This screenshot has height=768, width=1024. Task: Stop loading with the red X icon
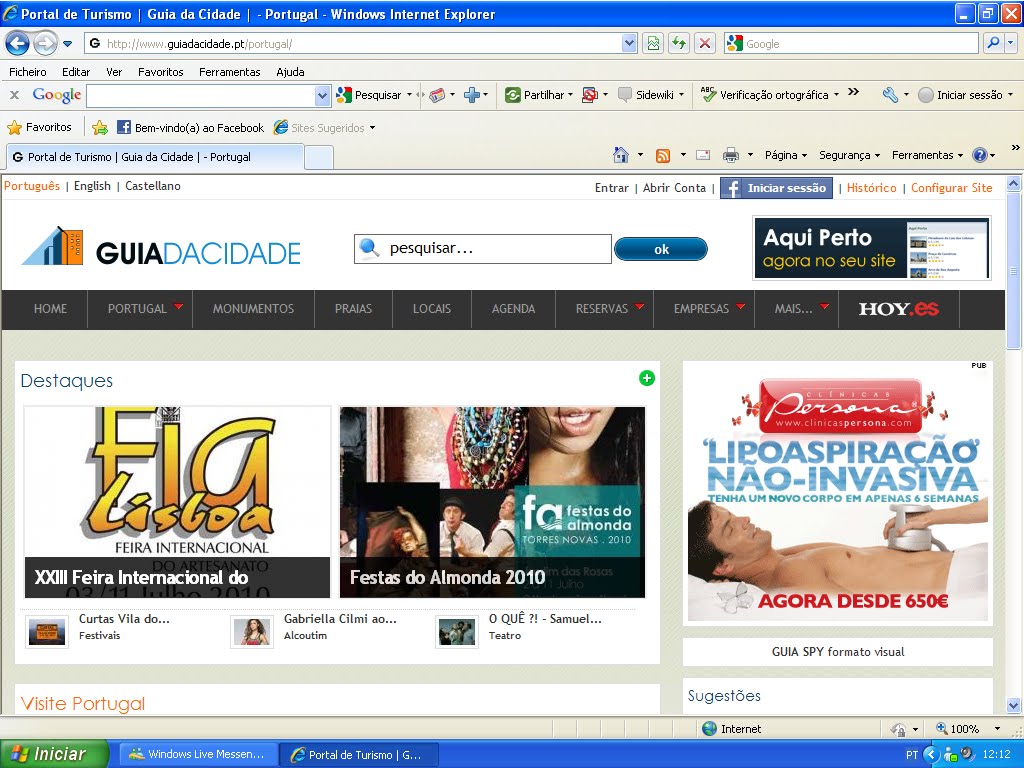point(705,44)
